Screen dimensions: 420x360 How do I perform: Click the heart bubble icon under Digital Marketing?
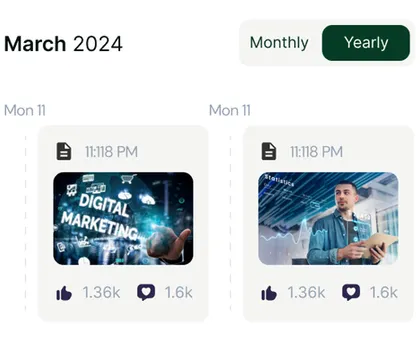146,292
